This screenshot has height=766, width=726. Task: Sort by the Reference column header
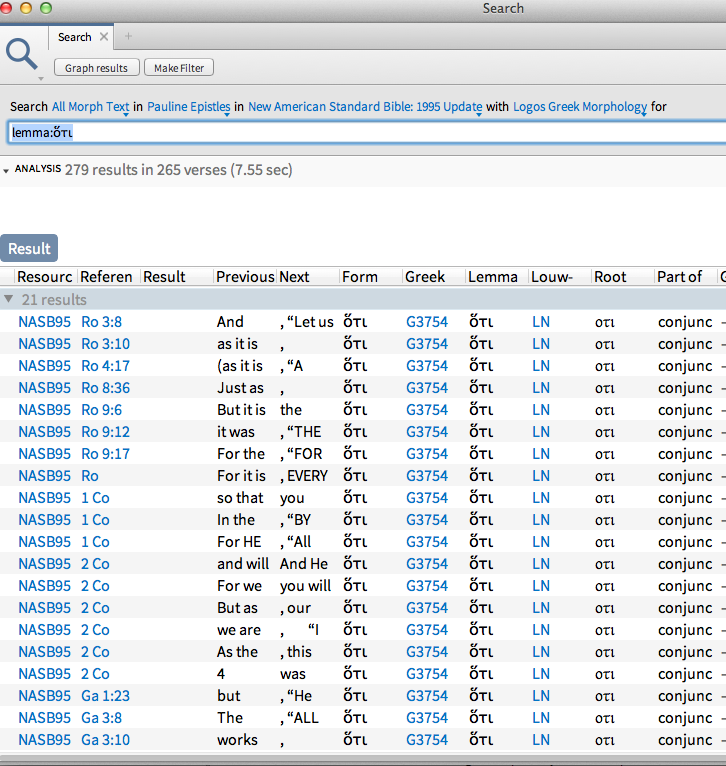(x=106, y=277)
